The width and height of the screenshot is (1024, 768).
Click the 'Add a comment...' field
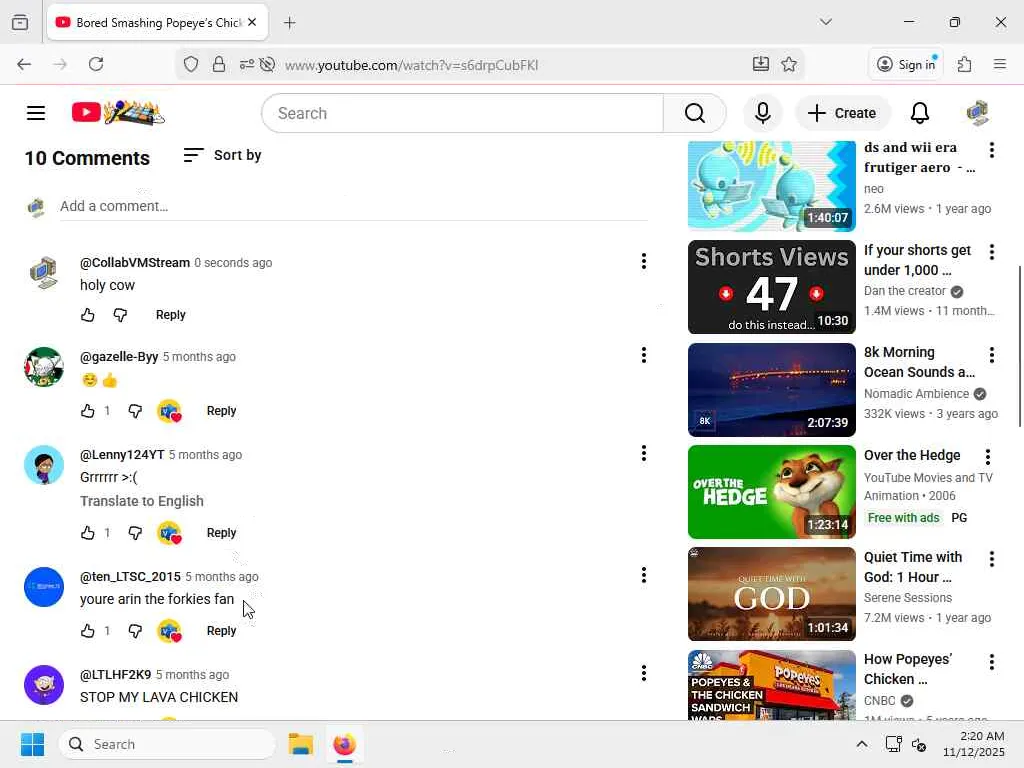coord(353,206)
